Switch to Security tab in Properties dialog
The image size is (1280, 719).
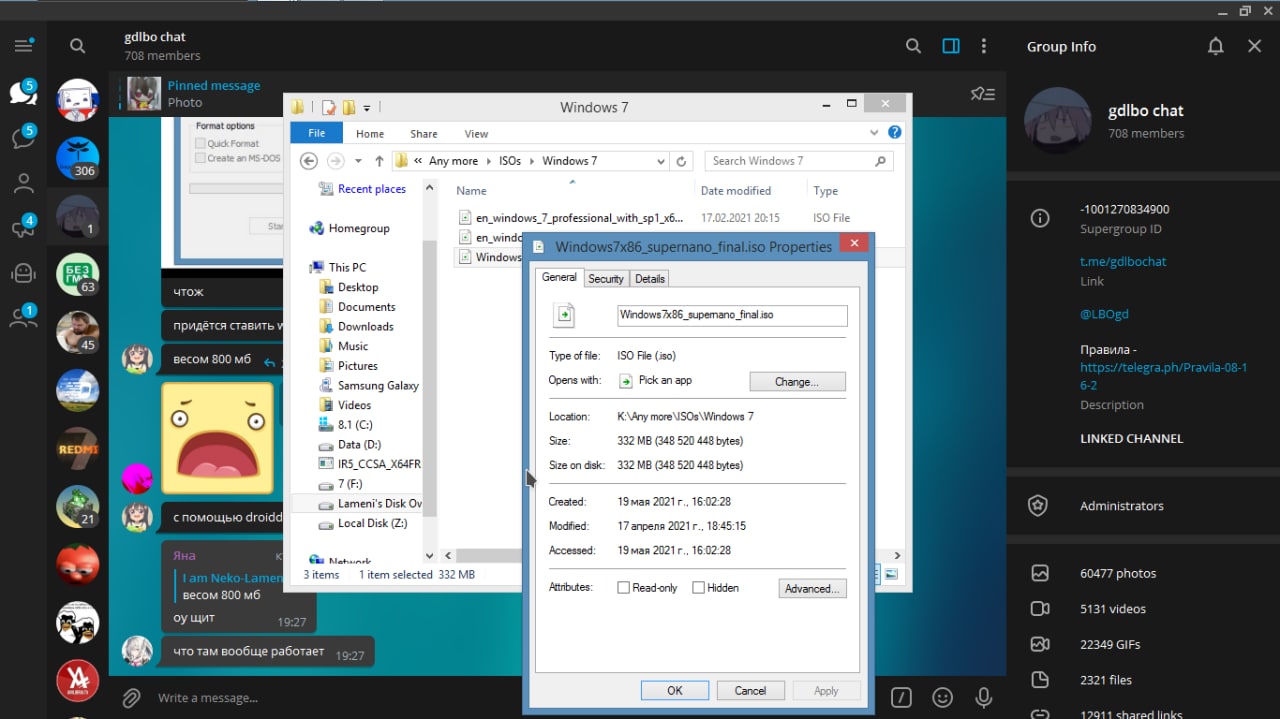[x=606, y=279]
